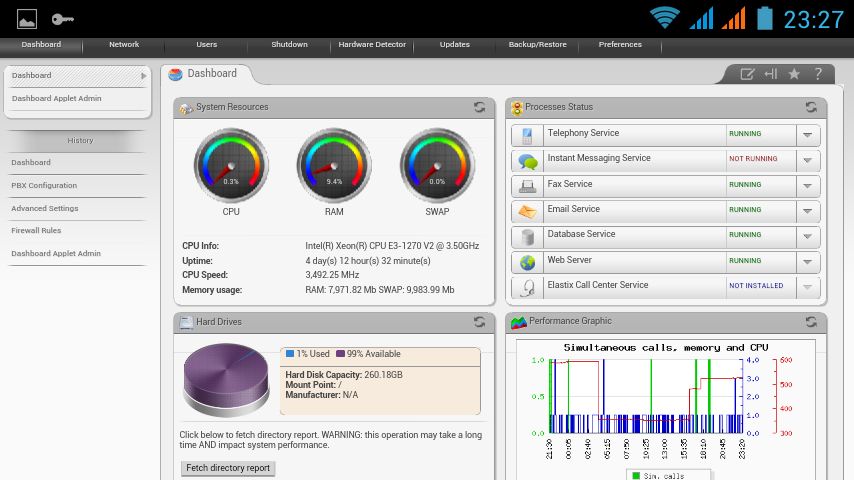Open the Network menu
The image size is (854, 480).
[124, 45]
